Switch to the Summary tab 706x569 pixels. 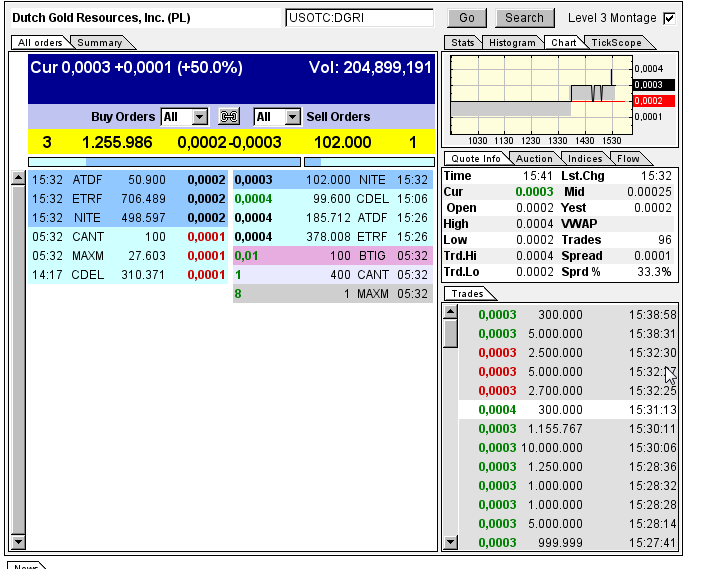pyautogui.click(x=100, y=43)
